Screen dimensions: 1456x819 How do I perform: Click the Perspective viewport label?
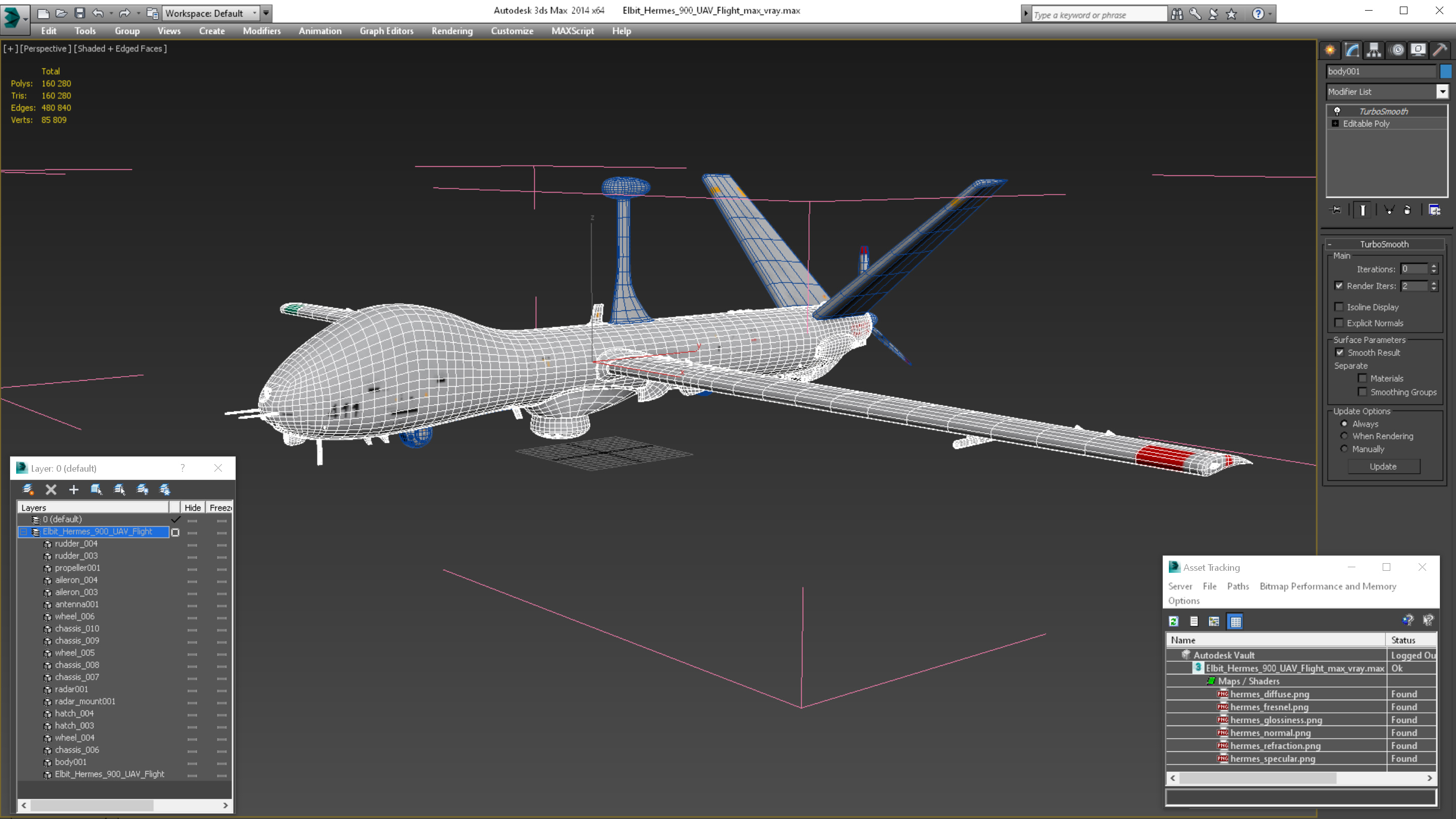(46, 49)
